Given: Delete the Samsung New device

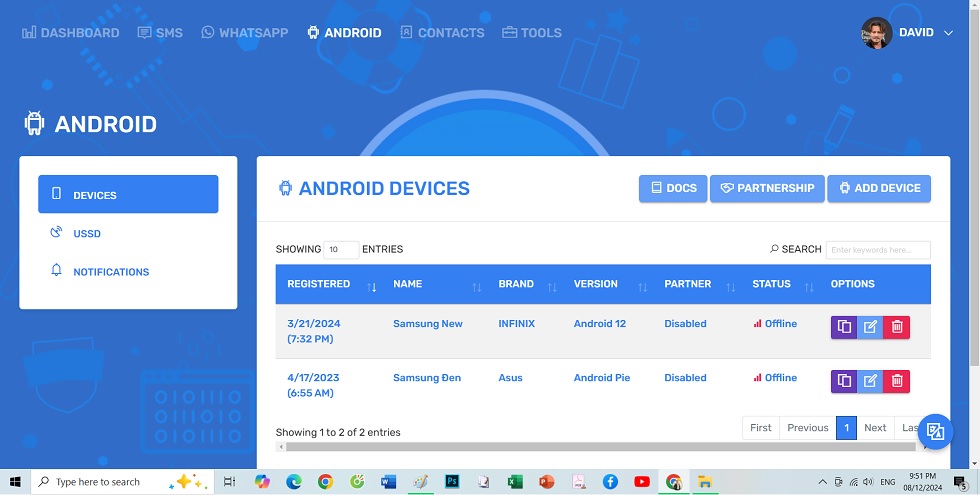Looking at the screenshot, I should (897, 327).
